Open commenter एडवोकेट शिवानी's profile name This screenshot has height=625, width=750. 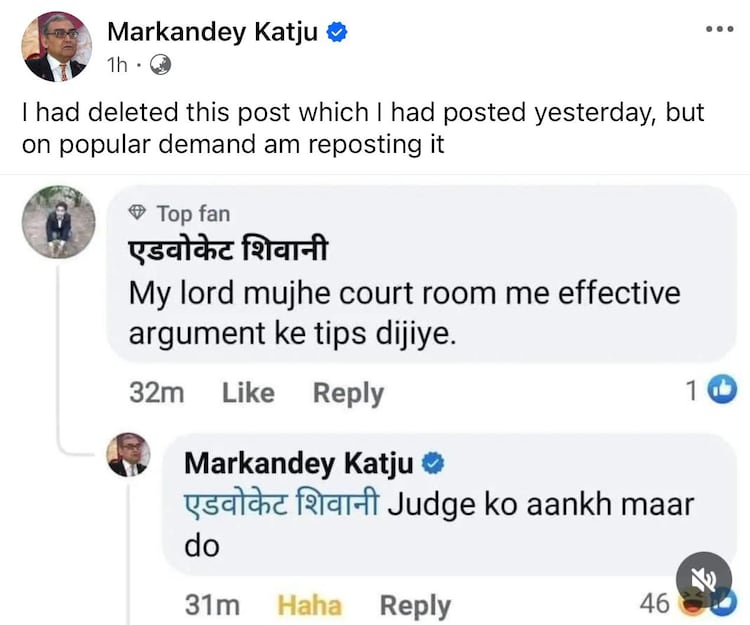[228, 249]
